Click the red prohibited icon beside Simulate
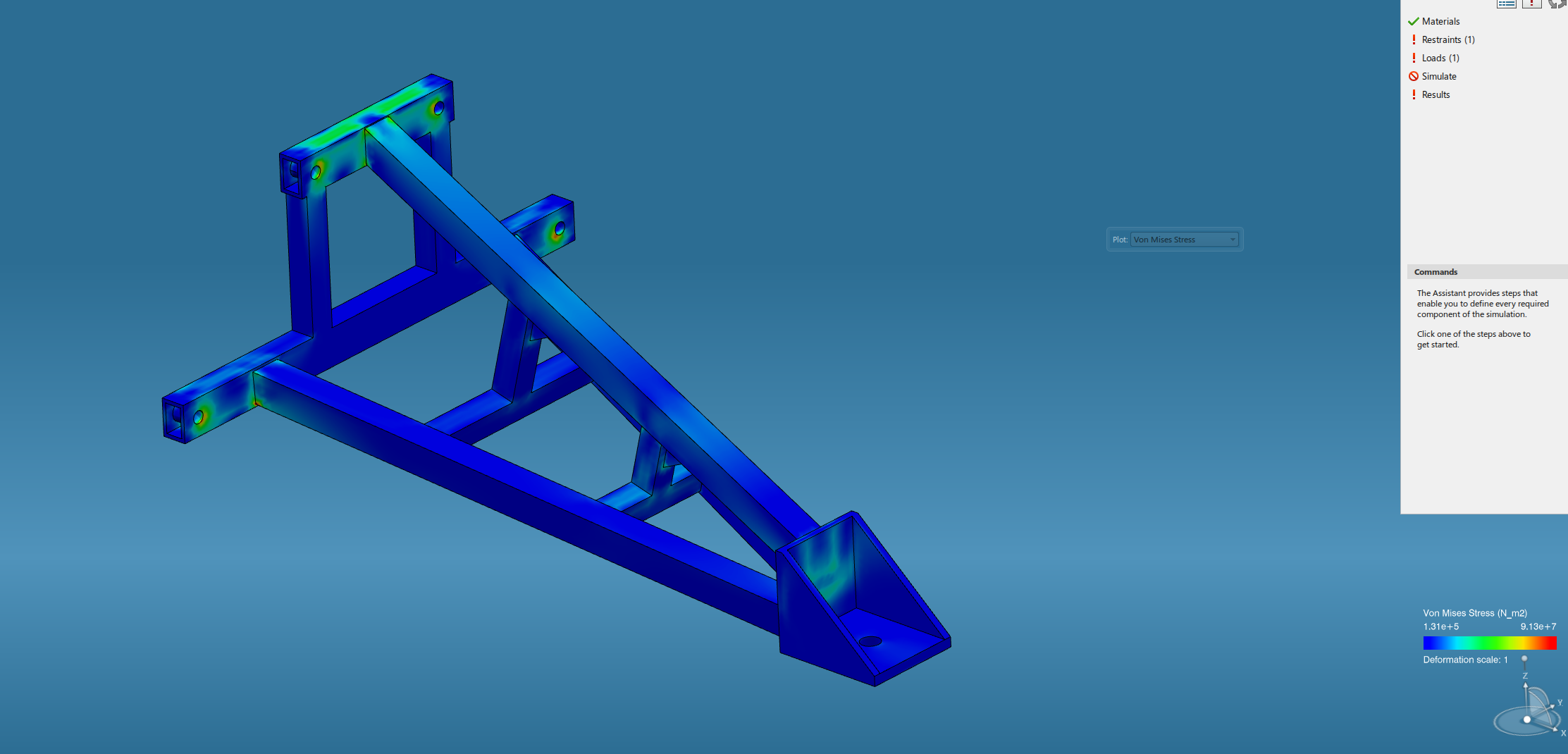The height and width of the screenshot is (754, 1568). pos(1413,76)
